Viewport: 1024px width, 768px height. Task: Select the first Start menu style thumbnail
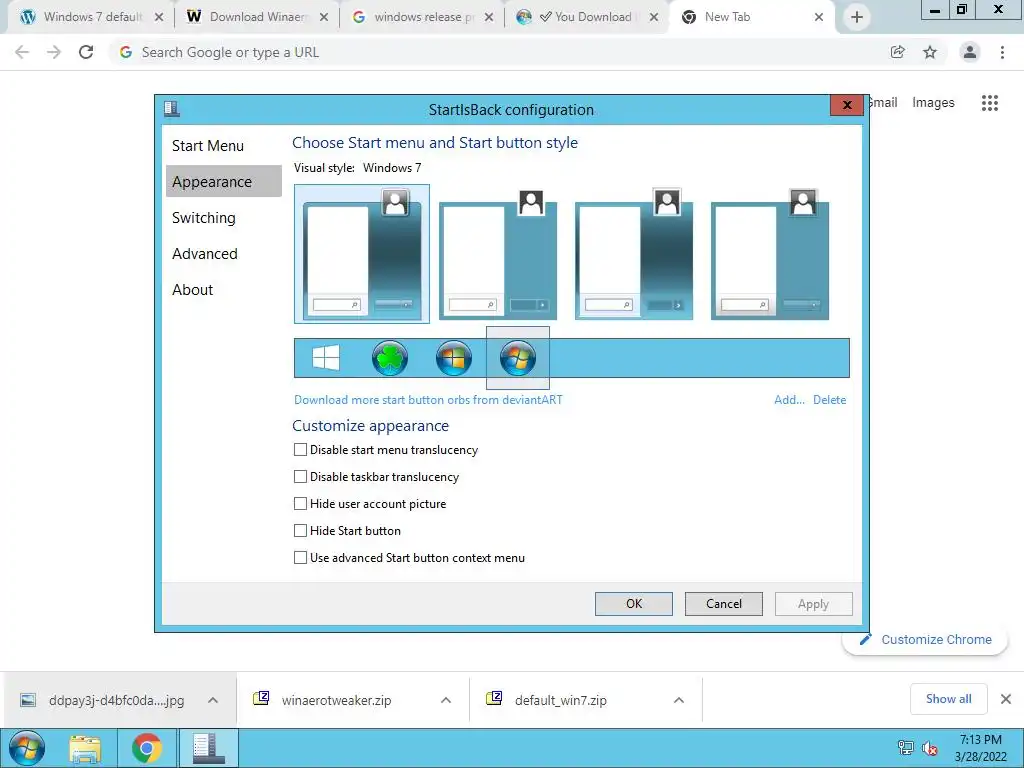(x=362, y=253)
